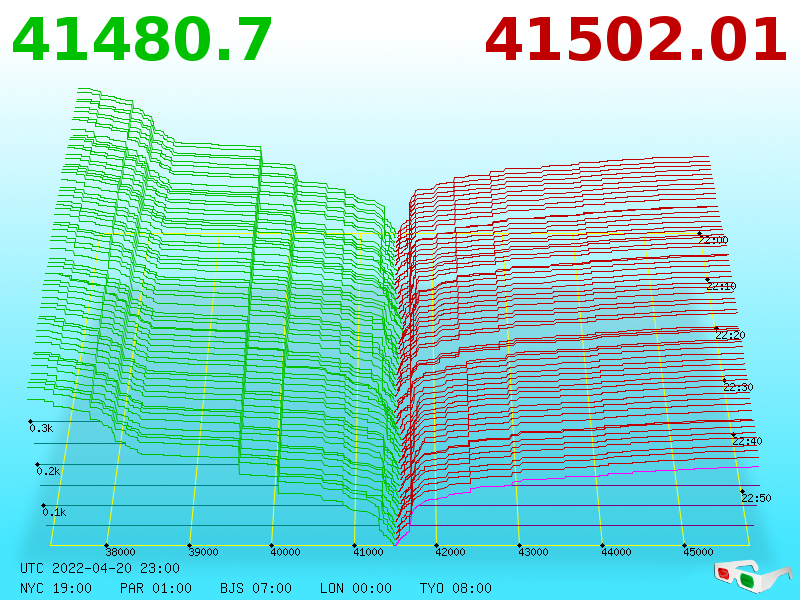Click the 41000 price axis label

point(368,552)
